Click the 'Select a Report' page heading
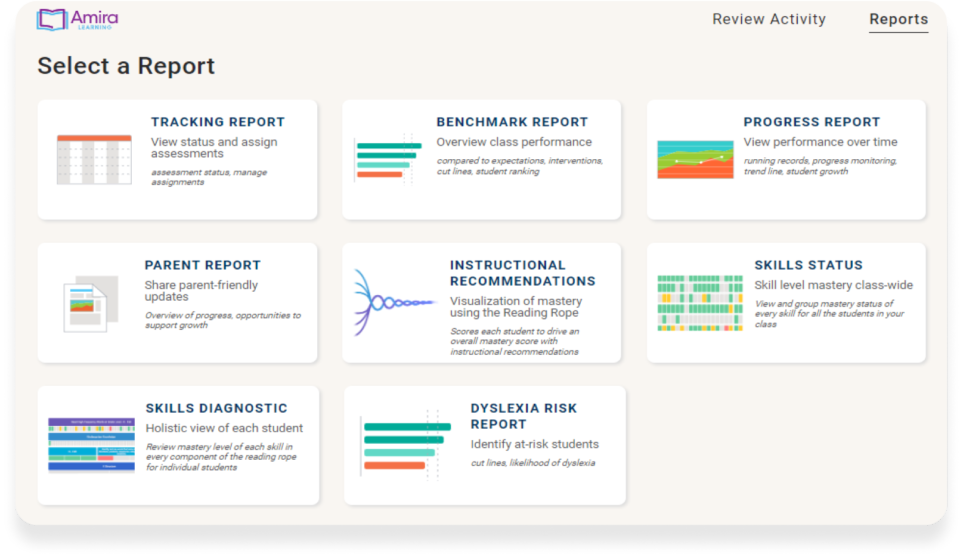960x557 pixels. point(126,65)
